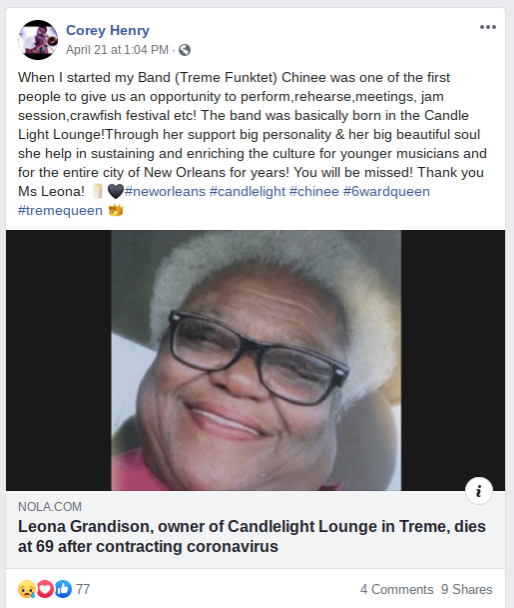The height and width of the screenshot is (608, 514).
Task: Click the sad face reaction icon
Action: pyautogui.click(x=27, y=589)
